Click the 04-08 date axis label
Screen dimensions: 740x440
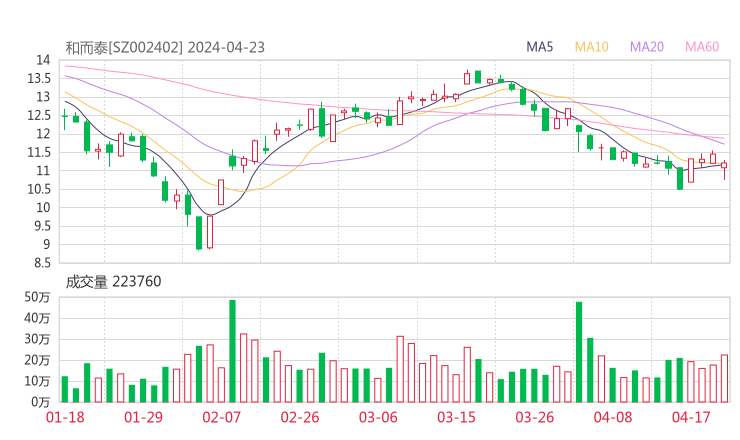tap(613, 417)
